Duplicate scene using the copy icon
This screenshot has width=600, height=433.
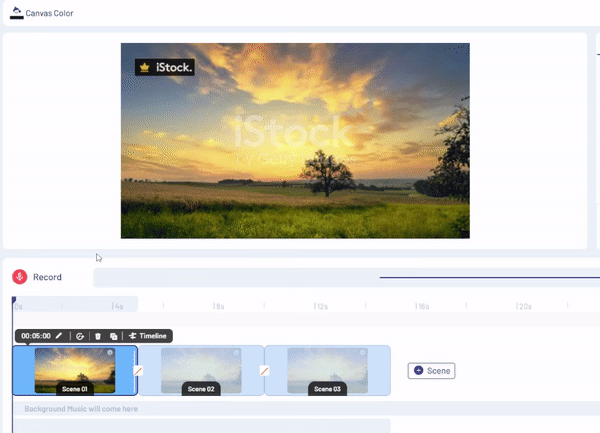(113, 336)
